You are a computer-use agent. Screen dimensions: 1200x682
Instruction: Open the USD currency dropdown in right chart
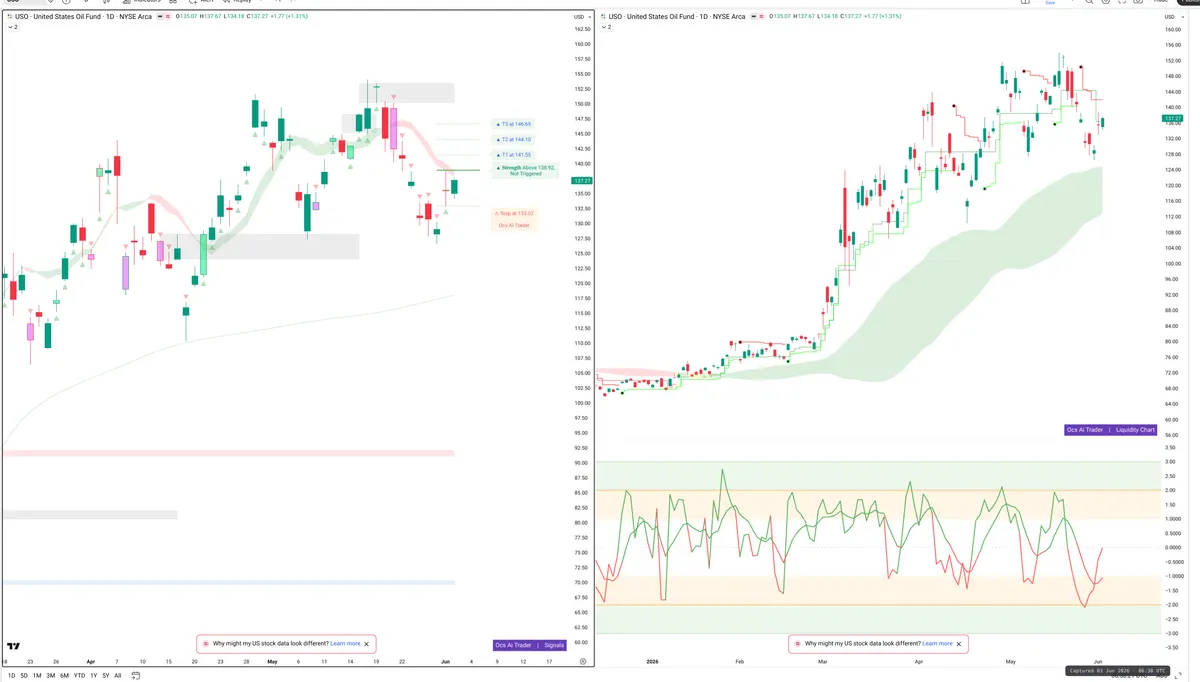[1172, 17]
